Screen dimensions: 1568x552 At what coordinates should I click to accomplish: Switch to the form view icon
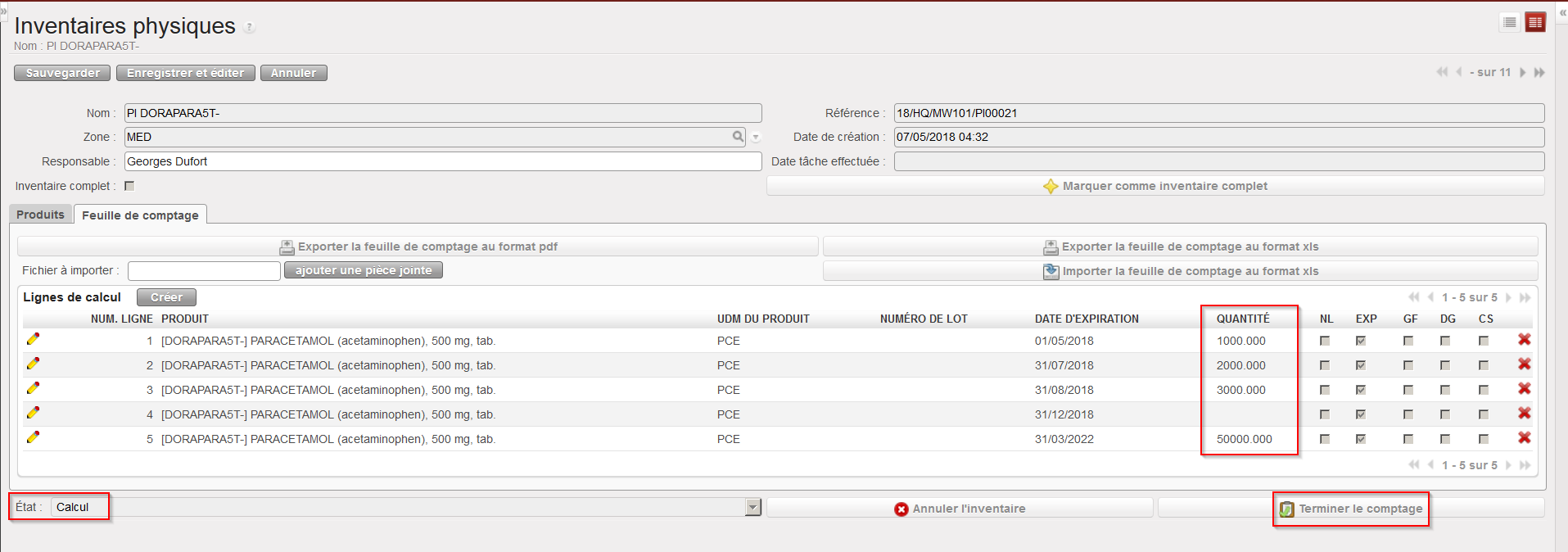pos(1535,23)
